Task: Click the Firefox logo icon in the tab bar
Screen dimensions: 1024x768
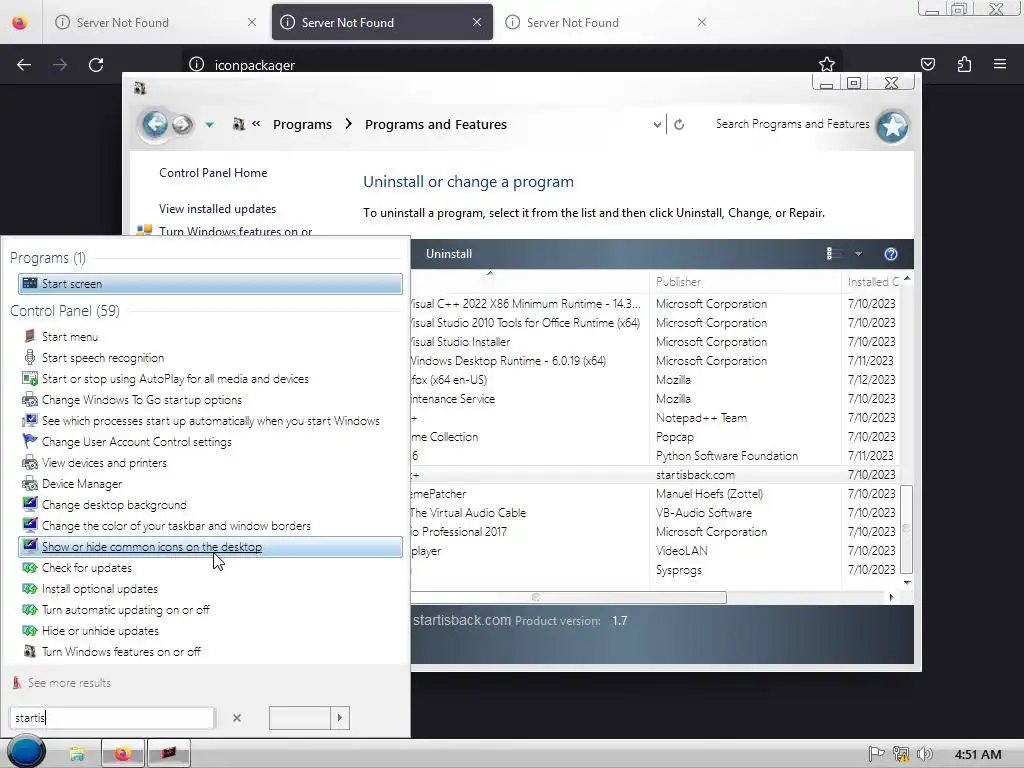Action: 20,23
